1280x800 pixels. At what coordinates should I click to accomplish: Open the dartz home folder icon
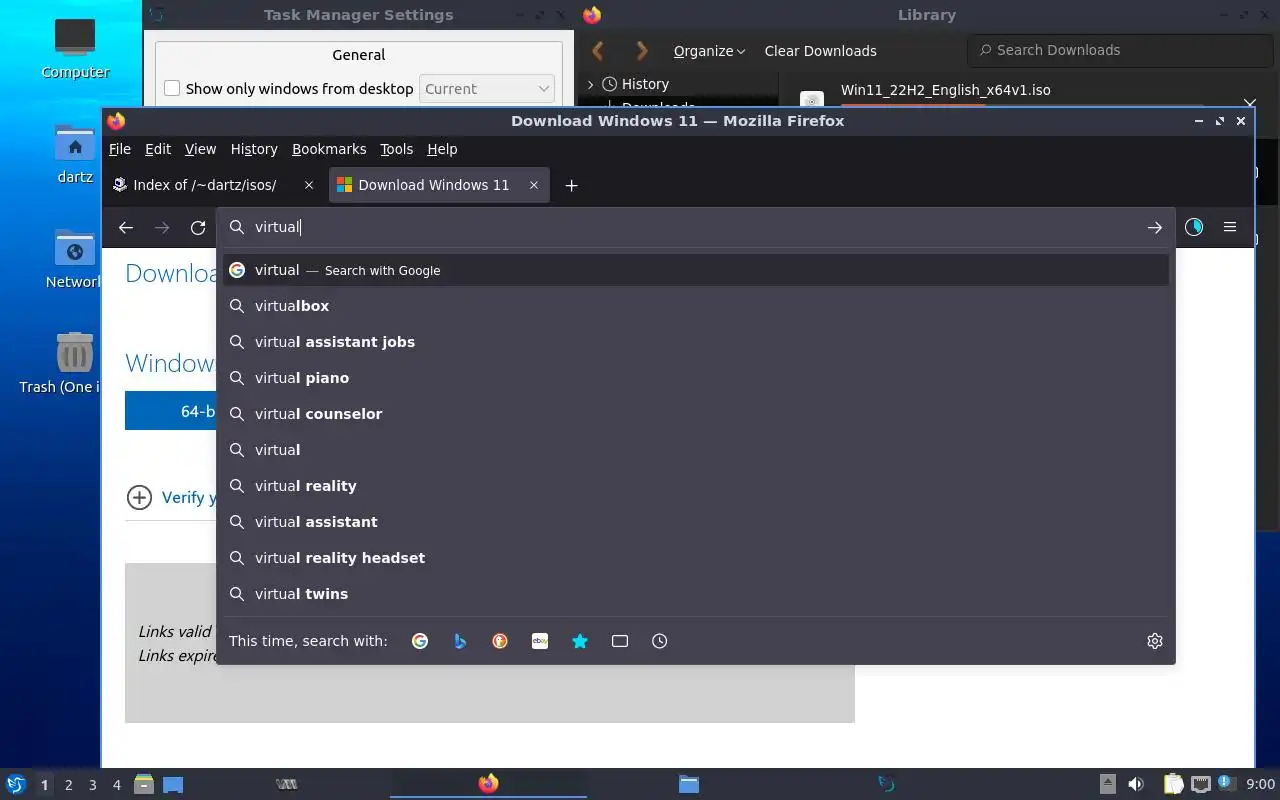click(x=75, y=154)
